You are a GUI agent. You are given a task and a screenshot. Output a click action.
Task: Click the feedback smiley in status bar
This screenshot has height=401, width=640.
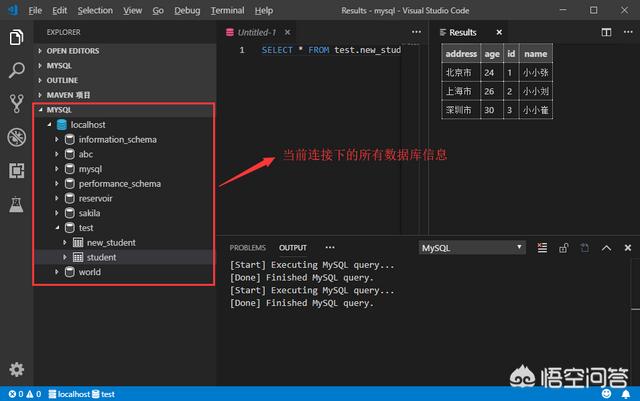[607, 394]
